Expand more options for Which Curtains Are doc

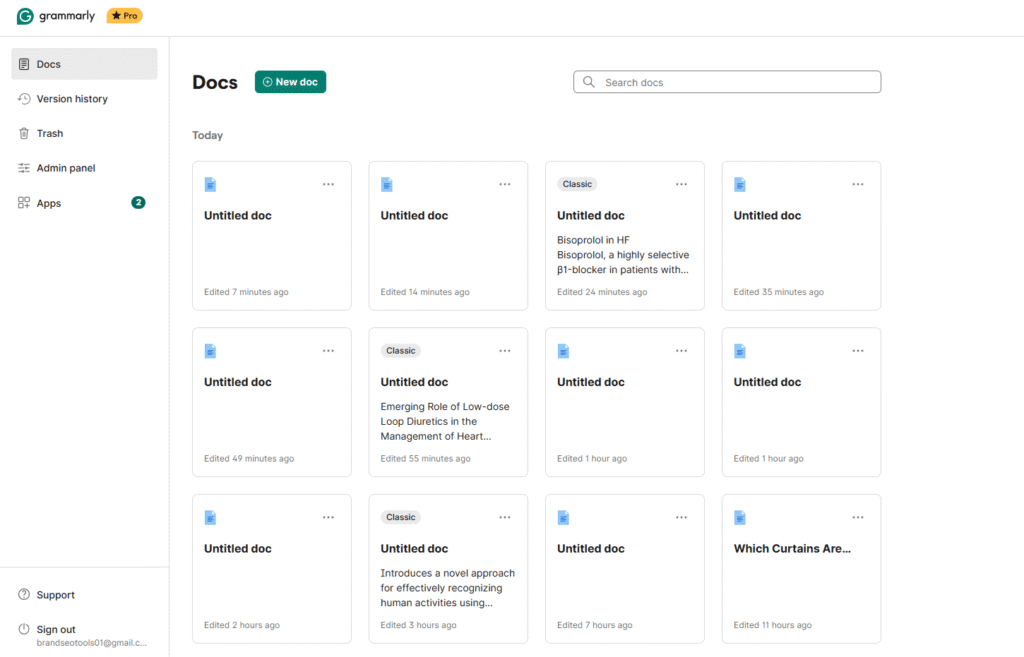coord(857,517)
